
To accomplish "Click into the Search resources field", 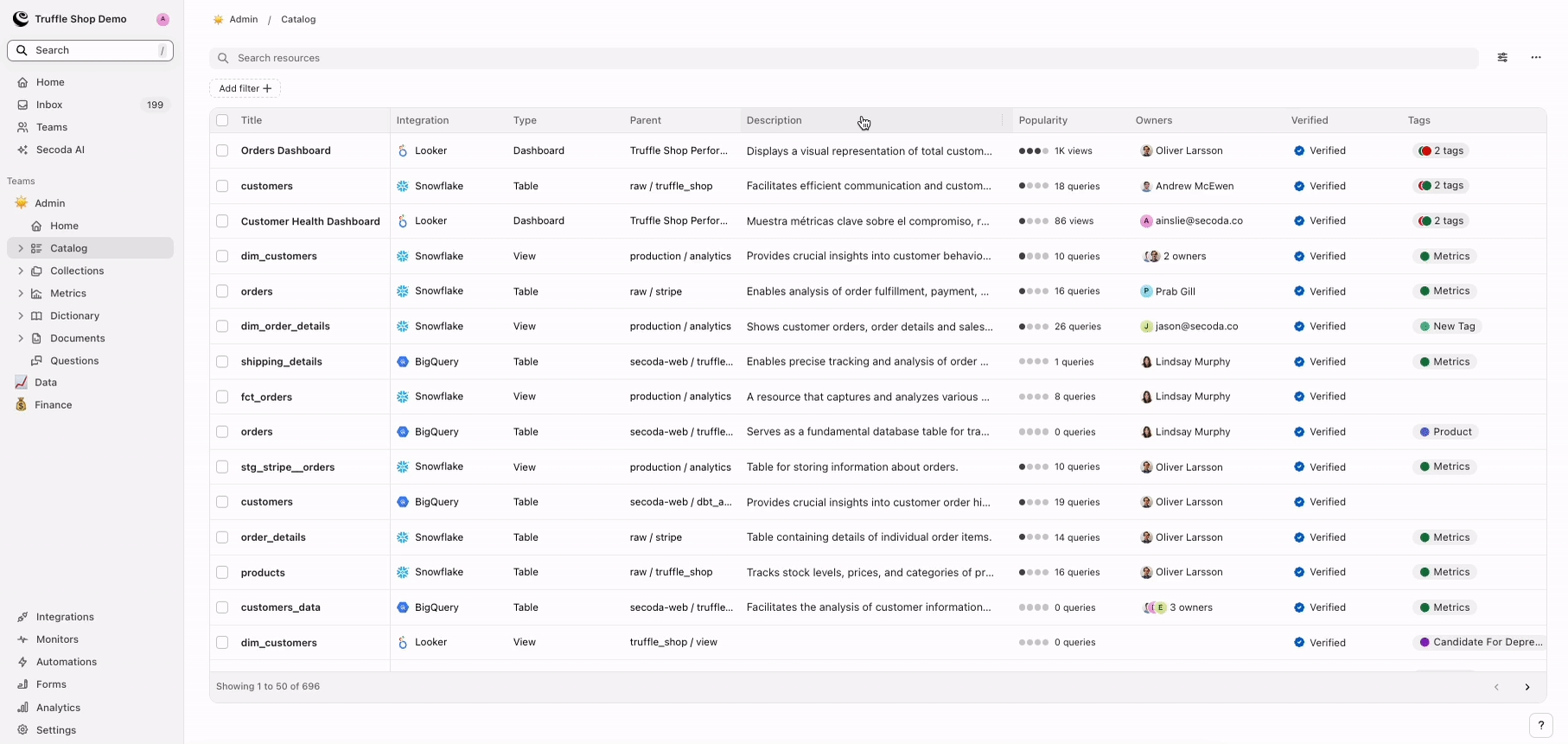I will (843, 58).
